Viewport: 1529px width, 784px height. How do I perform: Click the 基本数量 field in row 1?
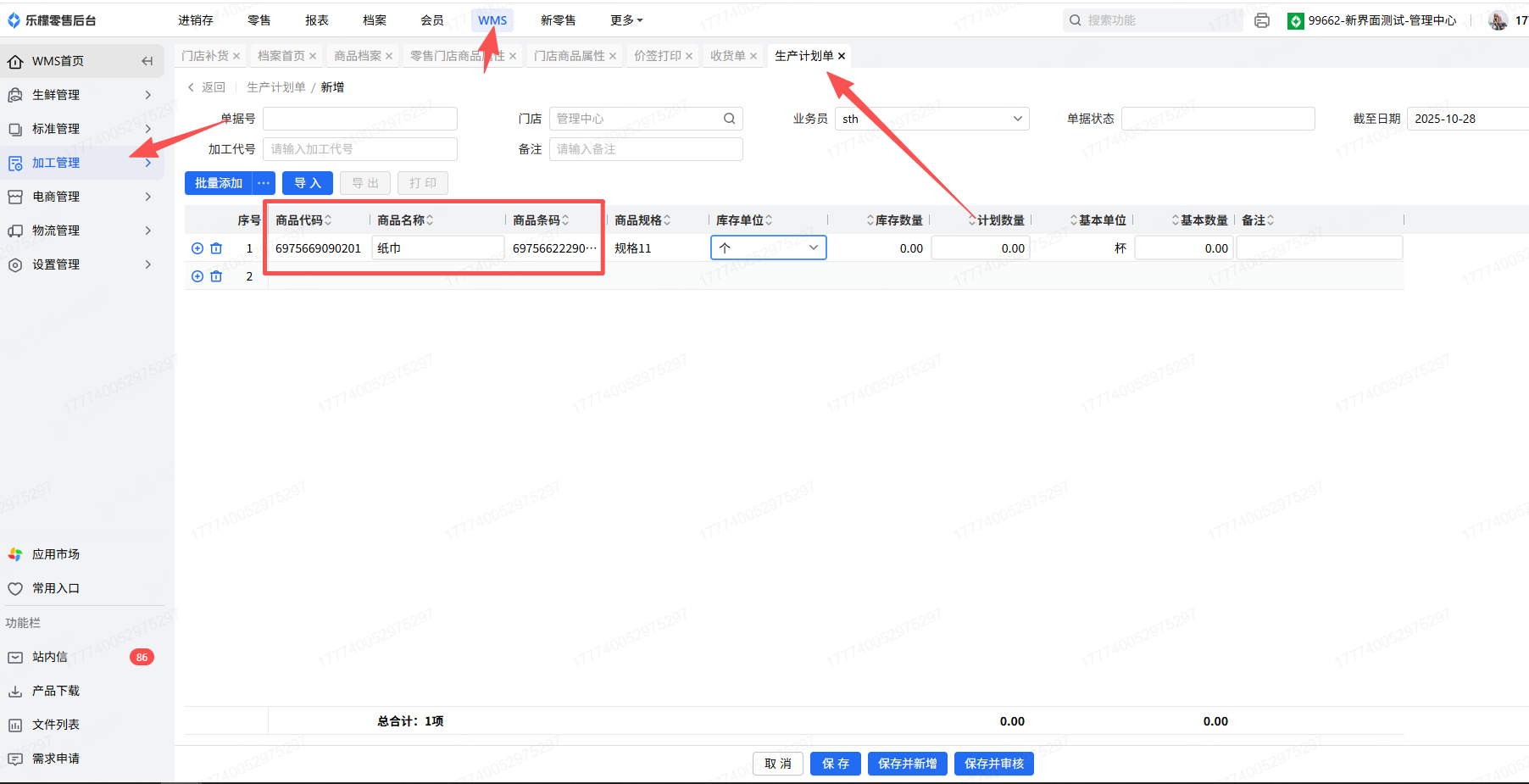[1184, 248]
